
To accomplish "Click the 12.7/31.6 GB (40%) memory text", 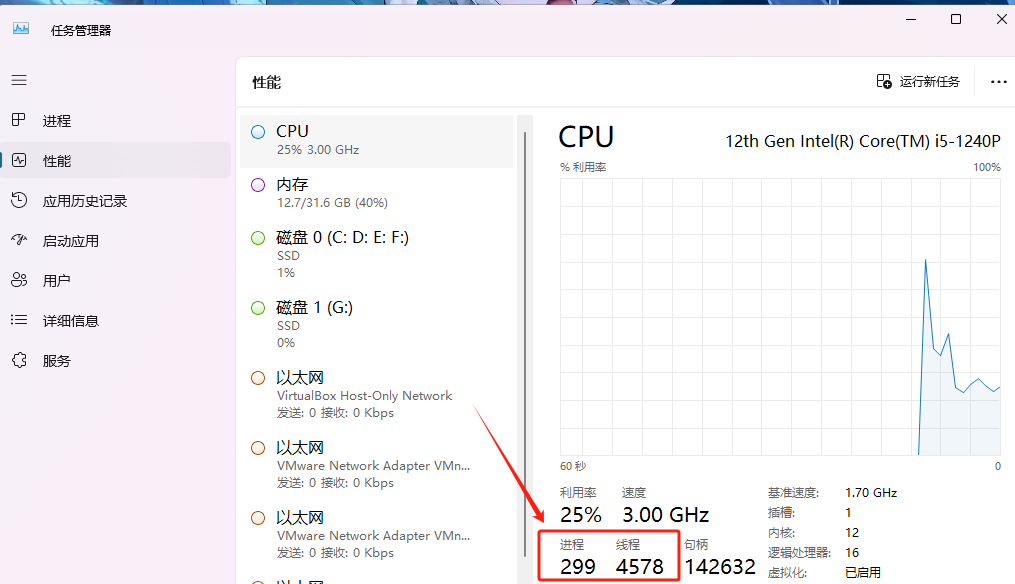I will [332, 203].
